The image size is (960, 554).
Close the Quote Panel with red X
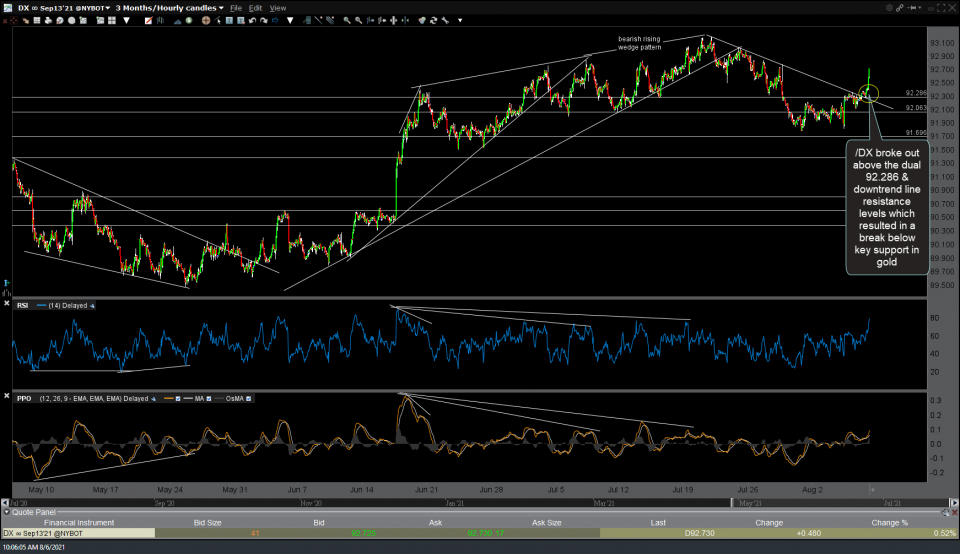point(955,512)
